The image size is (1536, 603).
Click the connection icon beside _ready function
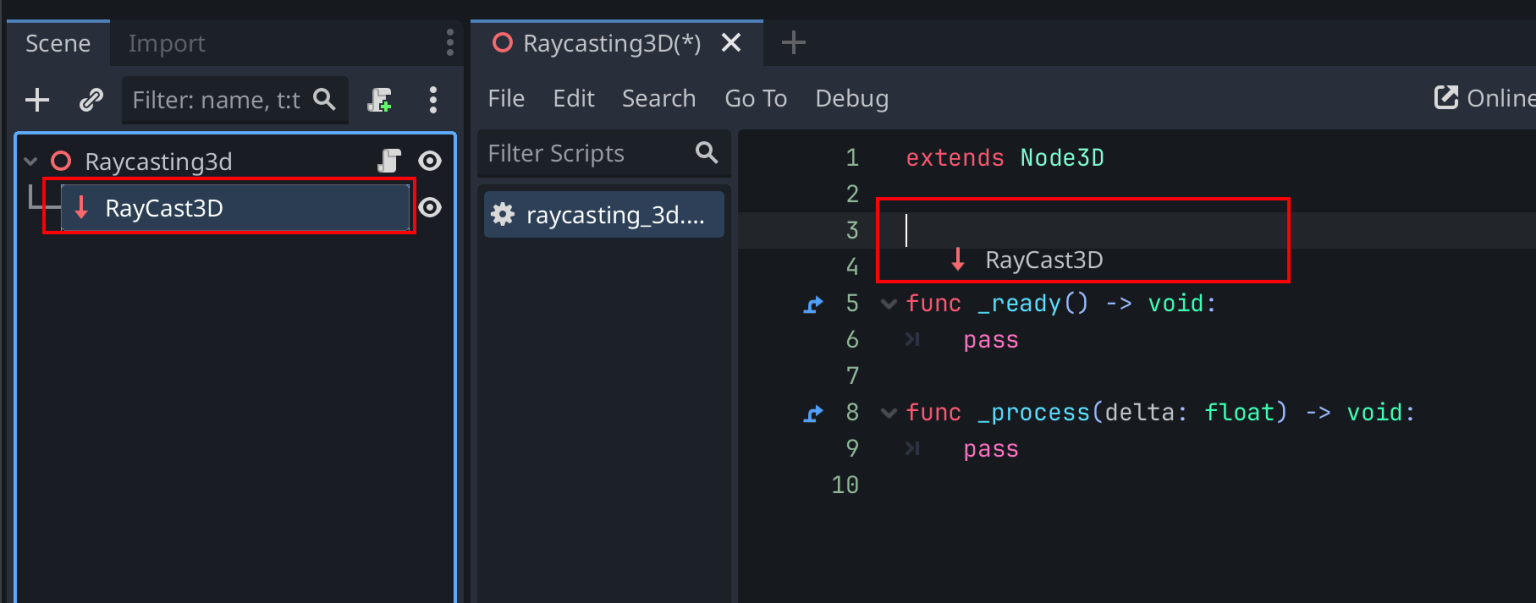(x=813, y=304)
